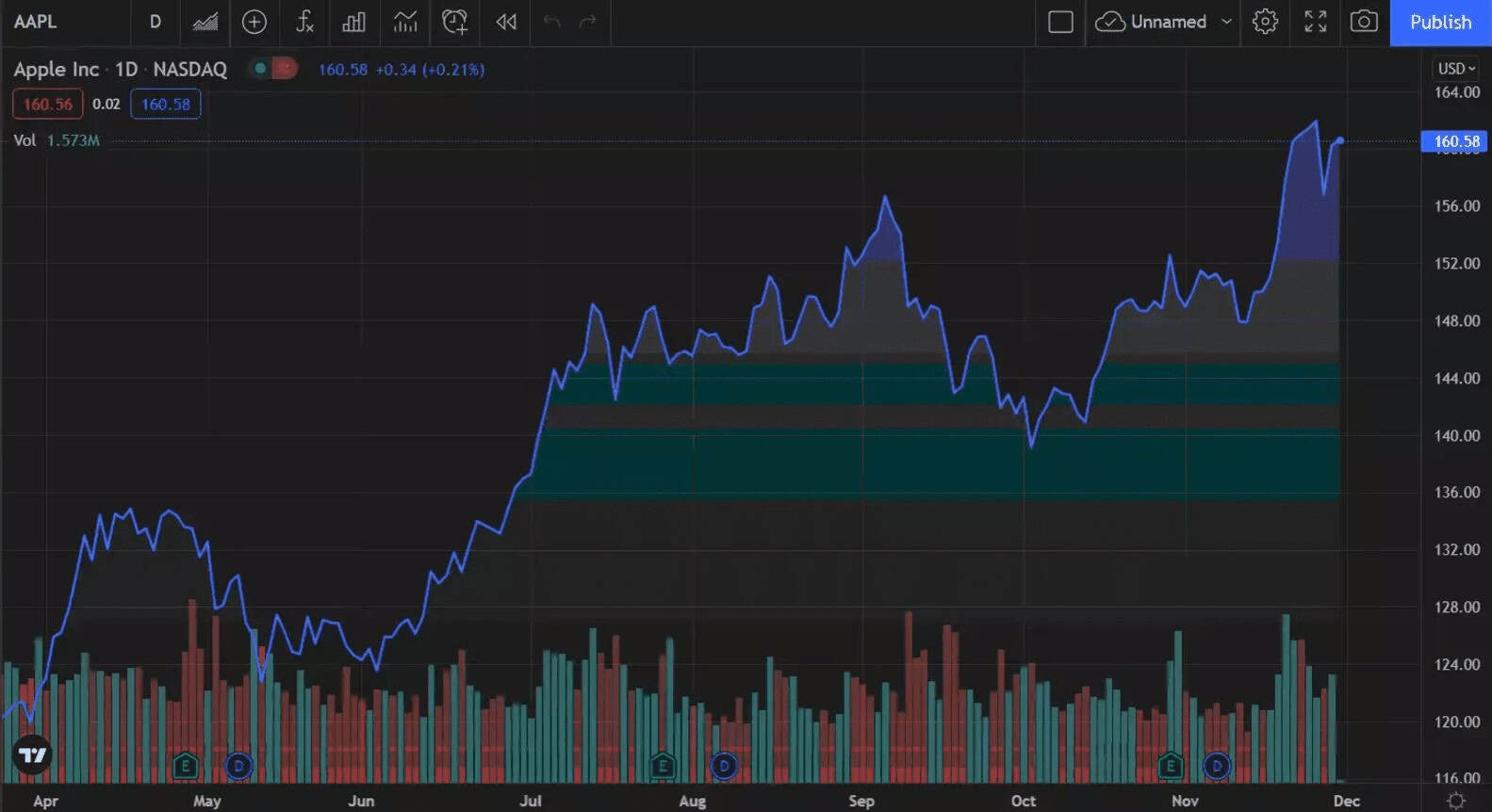Click the Apple Inc symbol title

[x=56, y=69]
